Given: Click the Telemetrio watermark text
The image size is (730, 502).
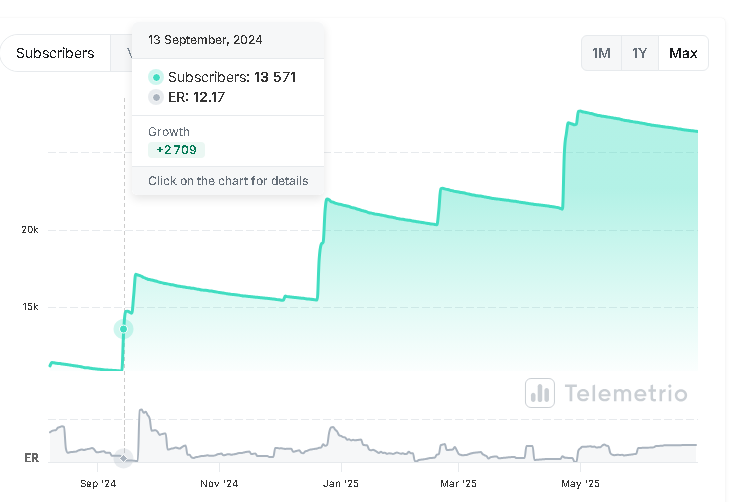Looking at the screenshot, I should 626,393.
